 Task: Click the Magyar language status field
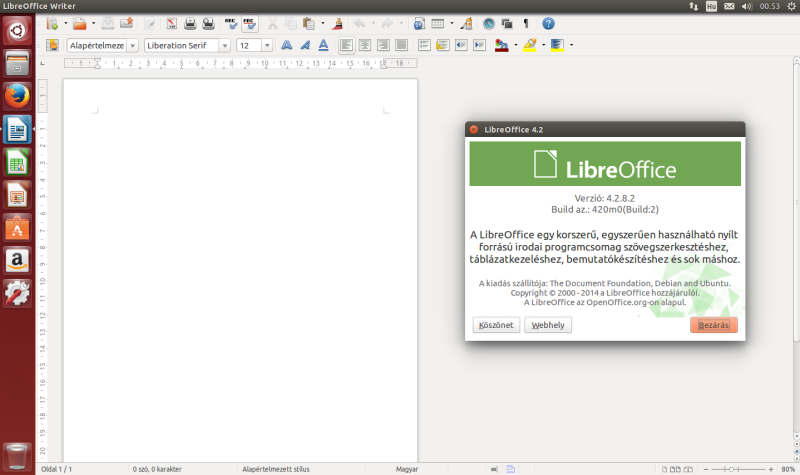pos(407,469)
